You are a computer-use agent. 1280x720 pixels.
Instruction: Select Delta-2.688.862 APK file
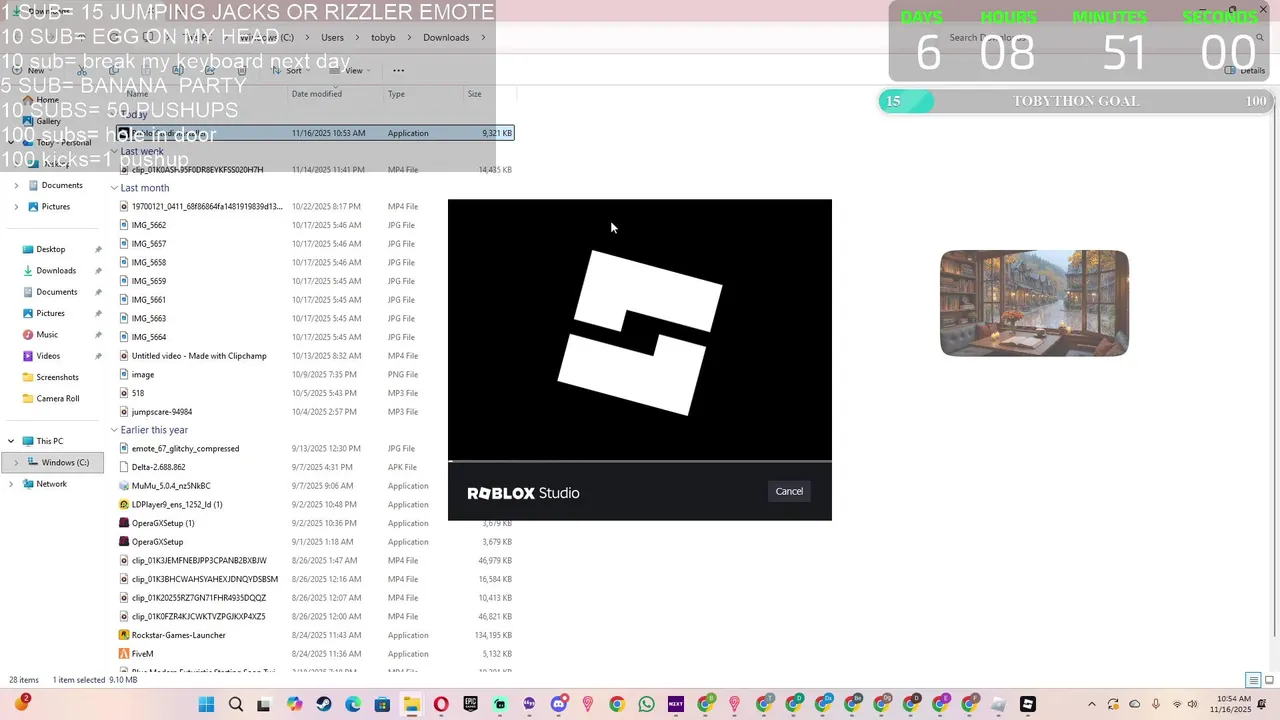point(158,467)
